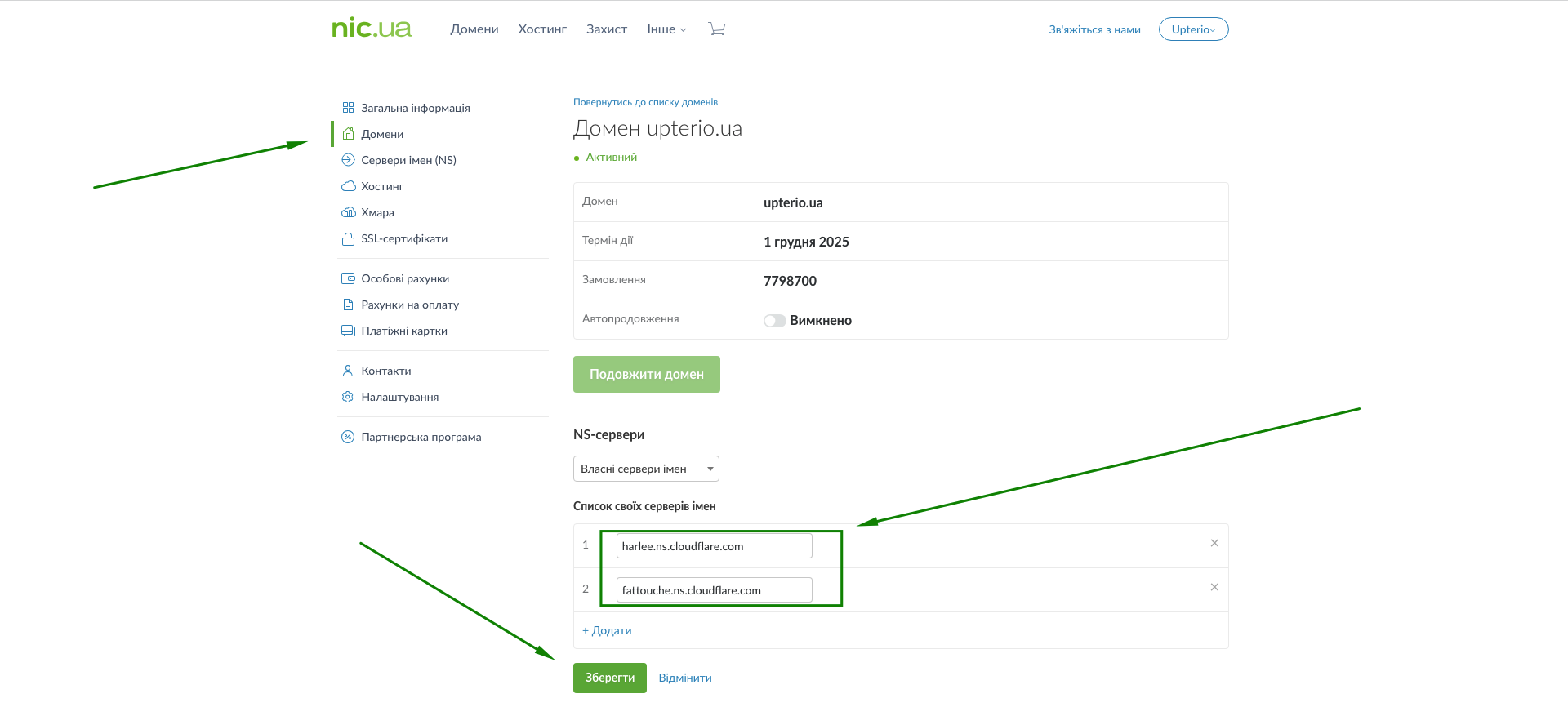Click the order number 7798700

[x=790, y=281]
